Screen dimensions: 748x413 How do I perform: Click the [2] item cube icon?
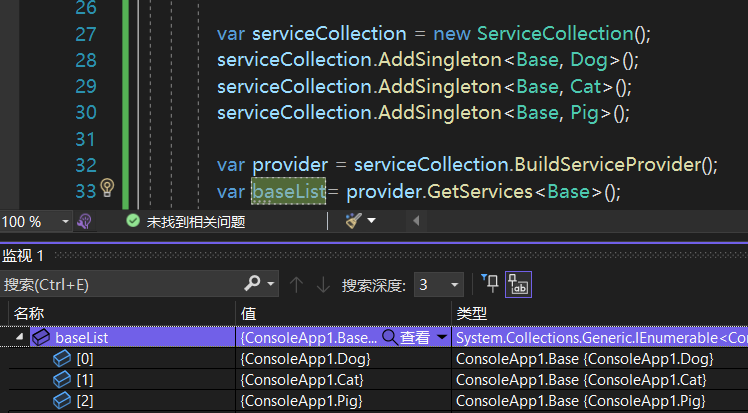(62, 401)
